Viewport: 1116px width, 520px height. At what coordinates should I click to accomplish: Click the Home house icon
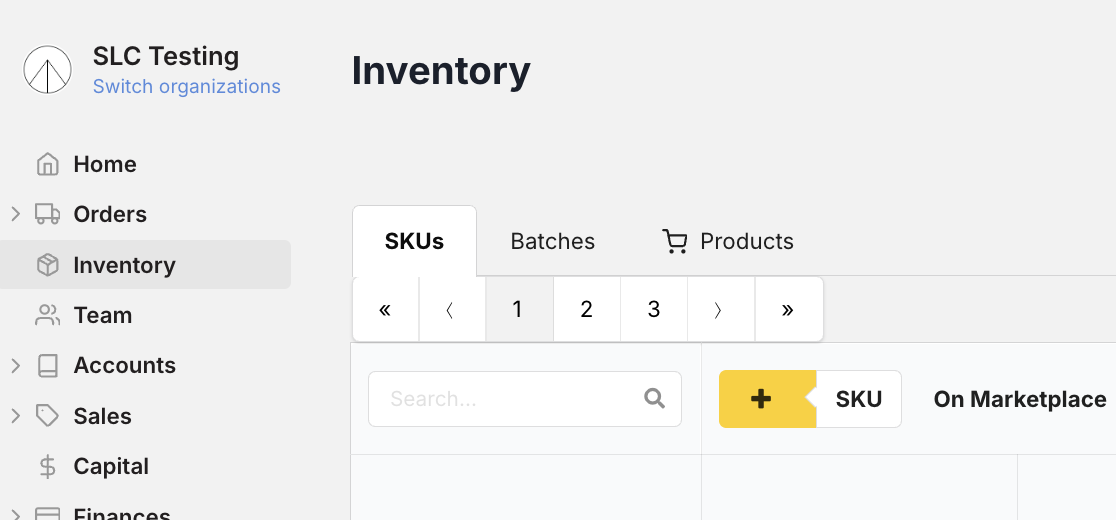point(47,164)
